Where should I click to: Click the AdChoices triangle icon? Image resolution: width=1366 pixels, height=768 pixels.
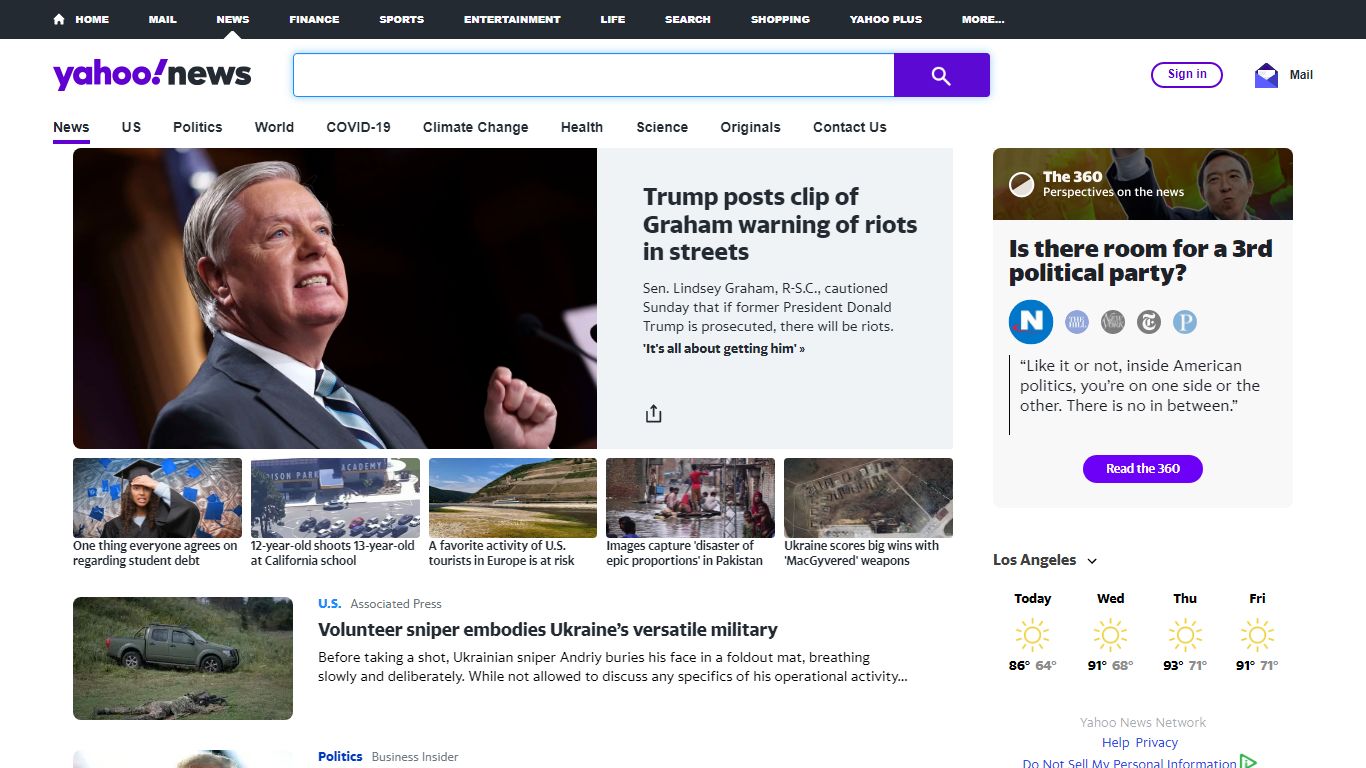pyautogui.click(x=1248, y=762)
